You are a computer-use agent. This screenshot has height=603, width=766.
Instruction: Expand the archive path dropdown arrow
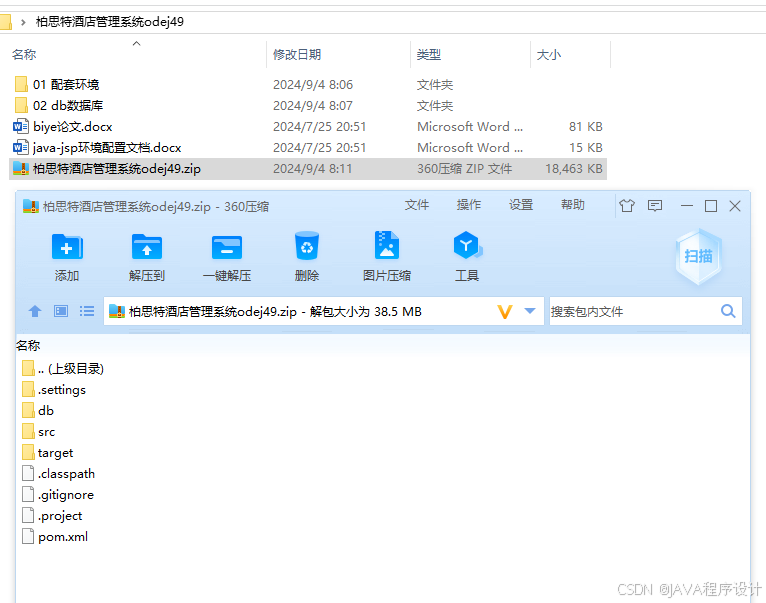tap(530, 311)
